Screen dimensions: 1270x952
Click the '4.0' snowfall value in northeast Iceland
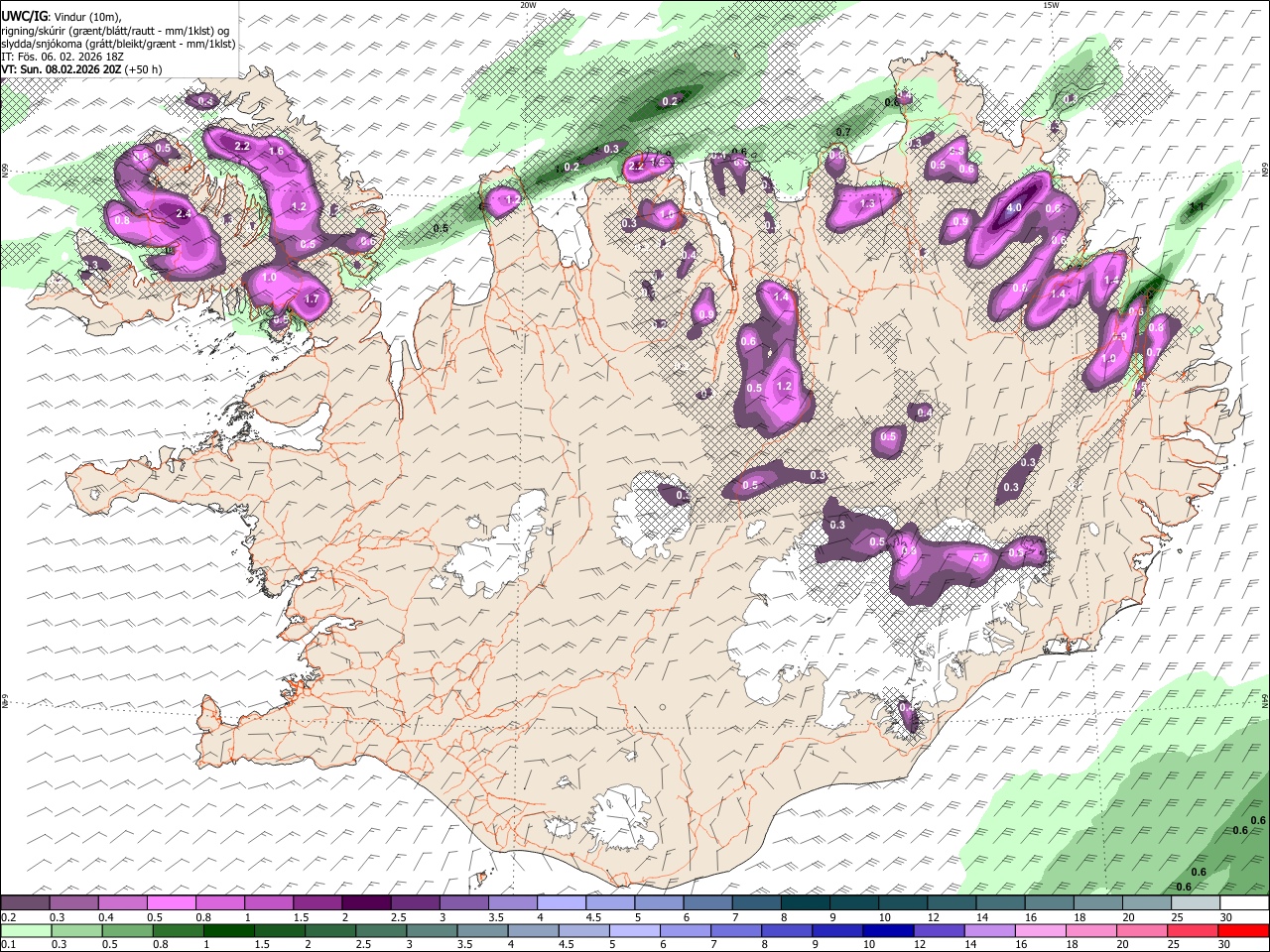point(1014,208)
